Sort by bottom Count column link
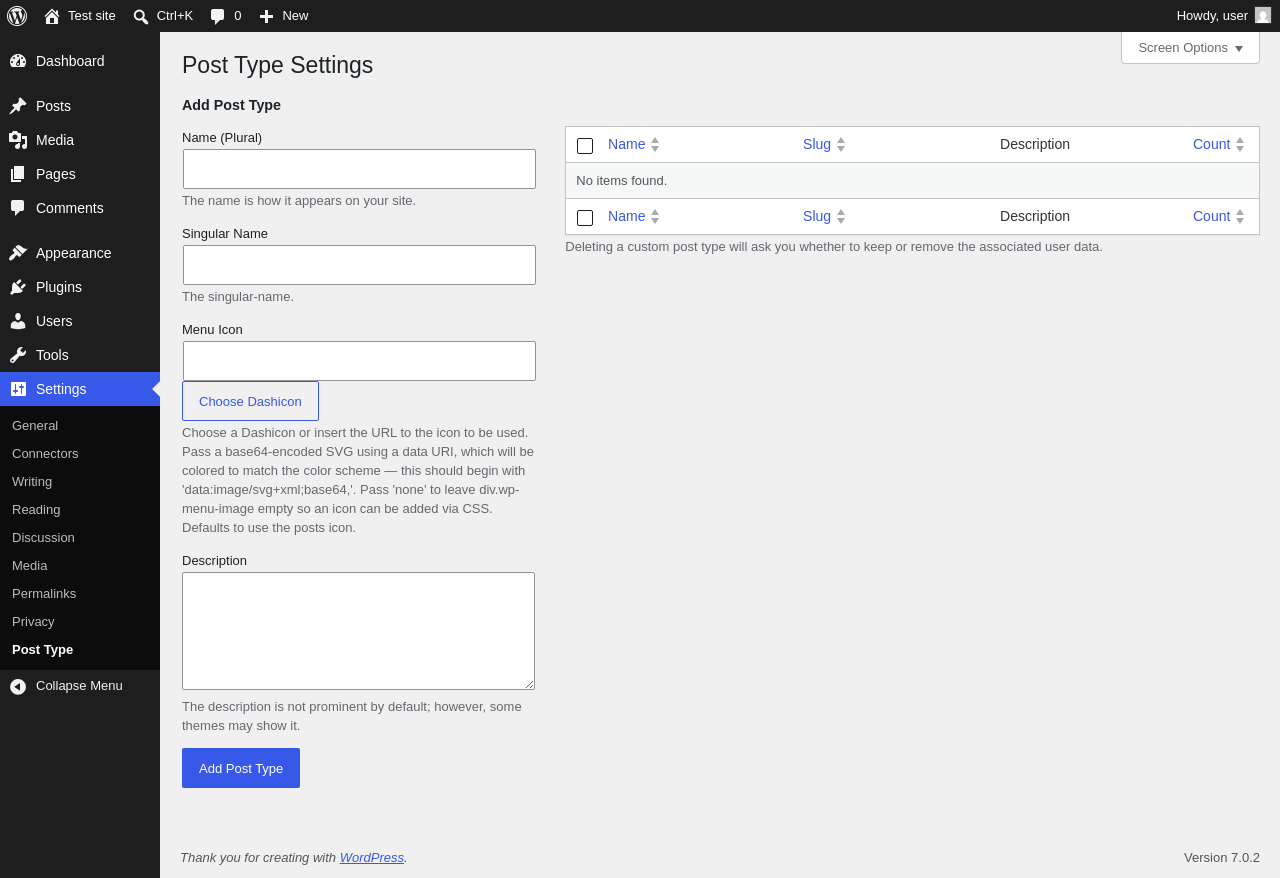This screenshot has height=878, width=1280. tap(1211, 216)
